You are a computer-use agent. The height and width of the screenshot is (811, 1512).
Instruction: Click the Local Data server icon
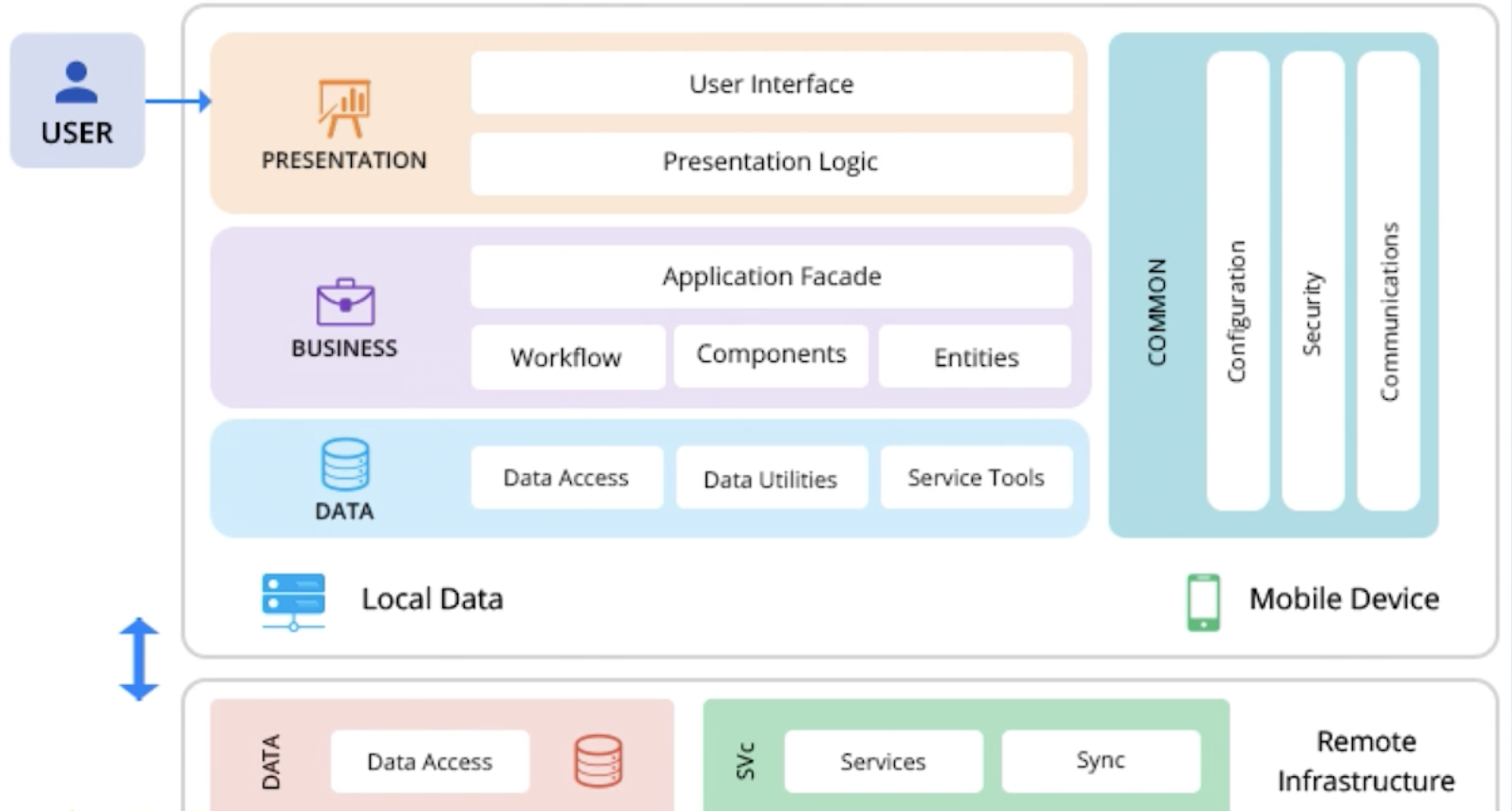coord(294,600)
